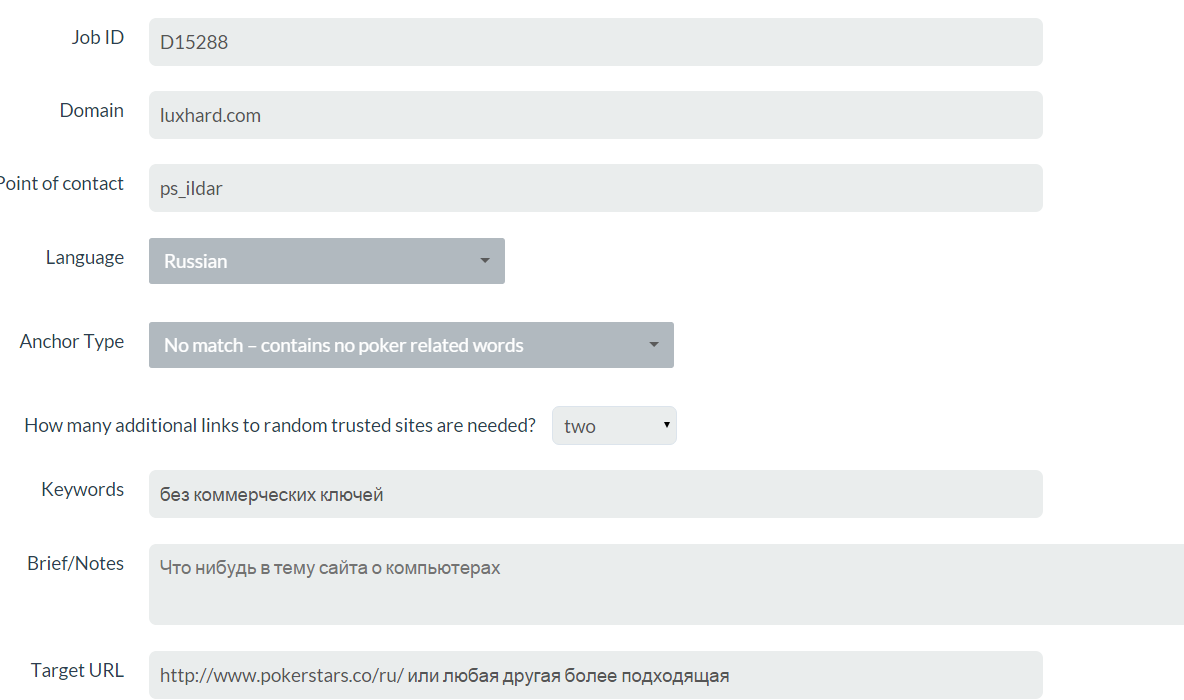
Task: Click the Job ID label
Action: [97, 37]
